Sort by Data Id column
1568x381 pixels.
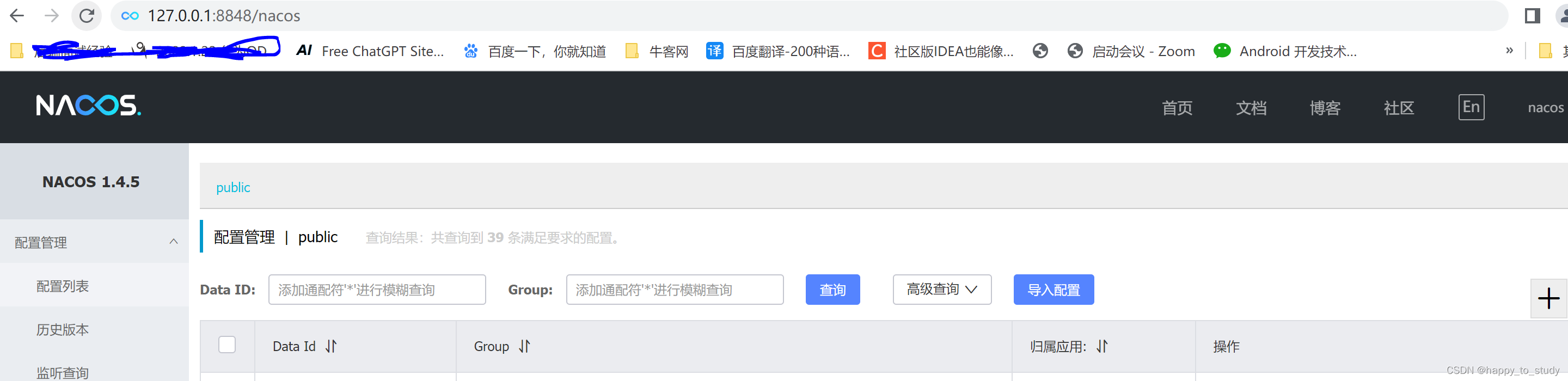[x=331, y=346]
